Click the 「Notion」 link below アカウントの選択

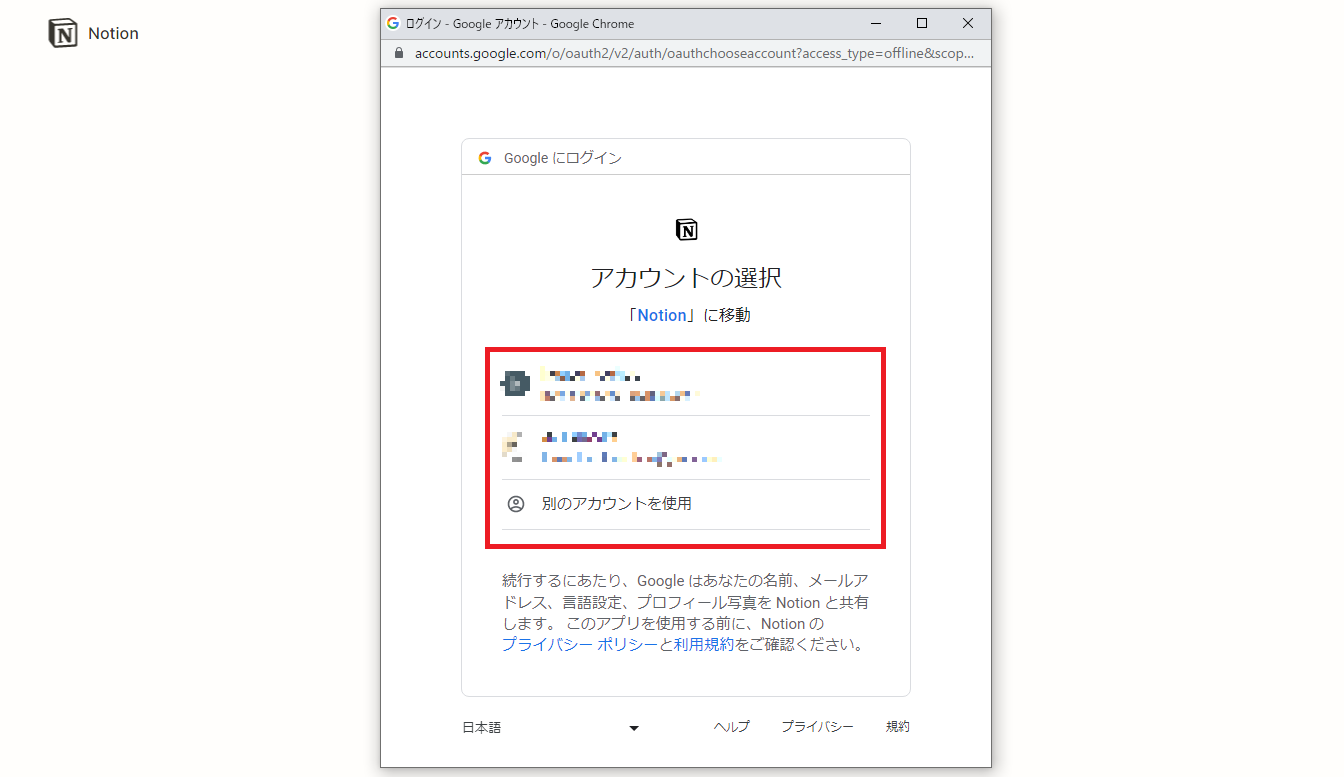[x=662, y=314]
